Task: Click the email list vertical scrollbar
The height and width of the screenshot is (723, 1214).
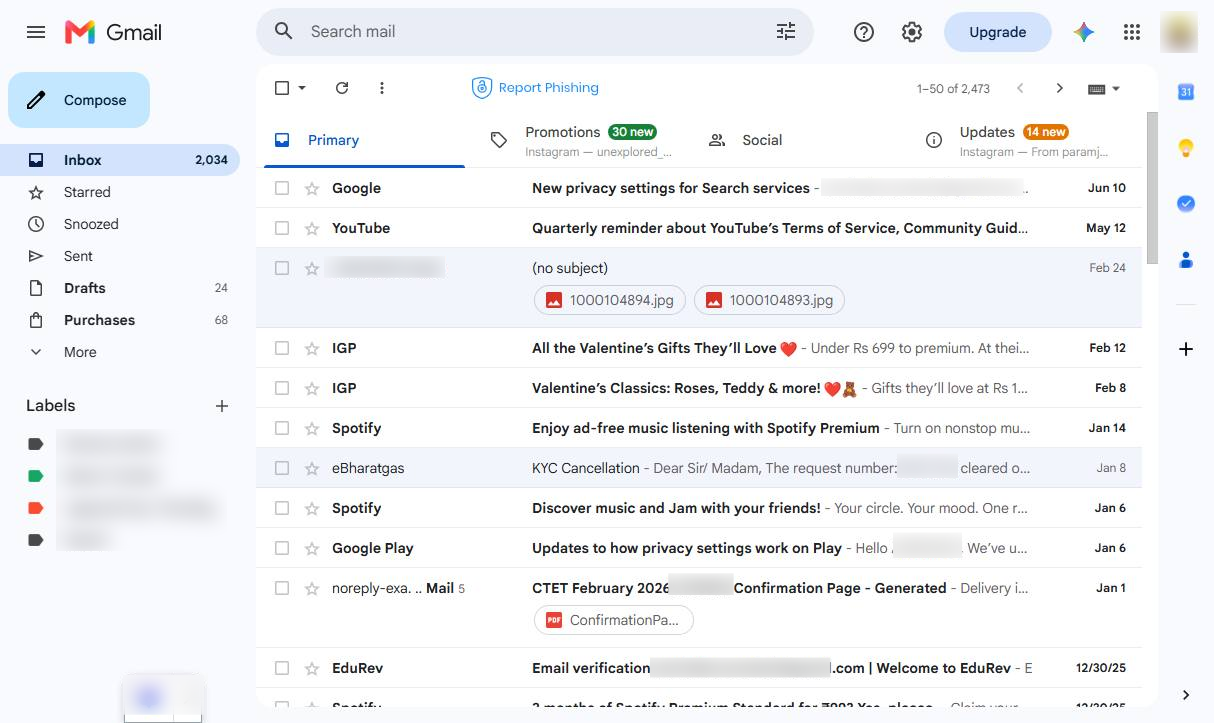Action: point(1152,188)
